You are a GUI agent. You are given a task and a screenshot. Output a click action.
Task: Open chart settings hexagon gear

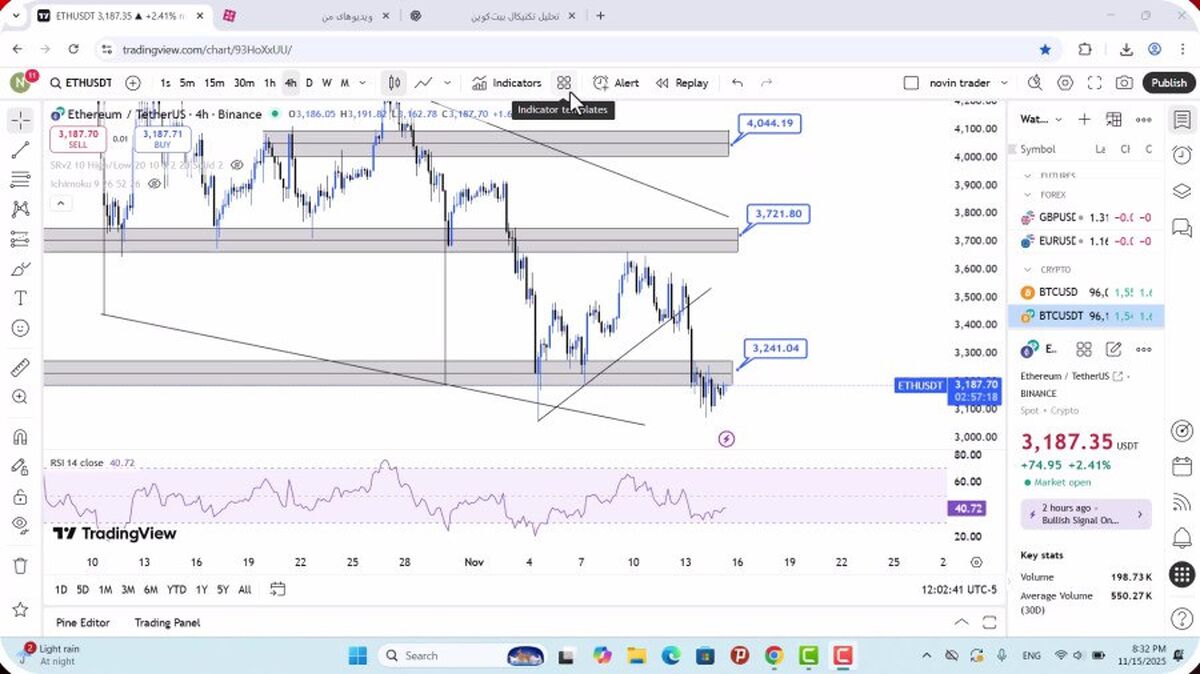click(1065, 83)
